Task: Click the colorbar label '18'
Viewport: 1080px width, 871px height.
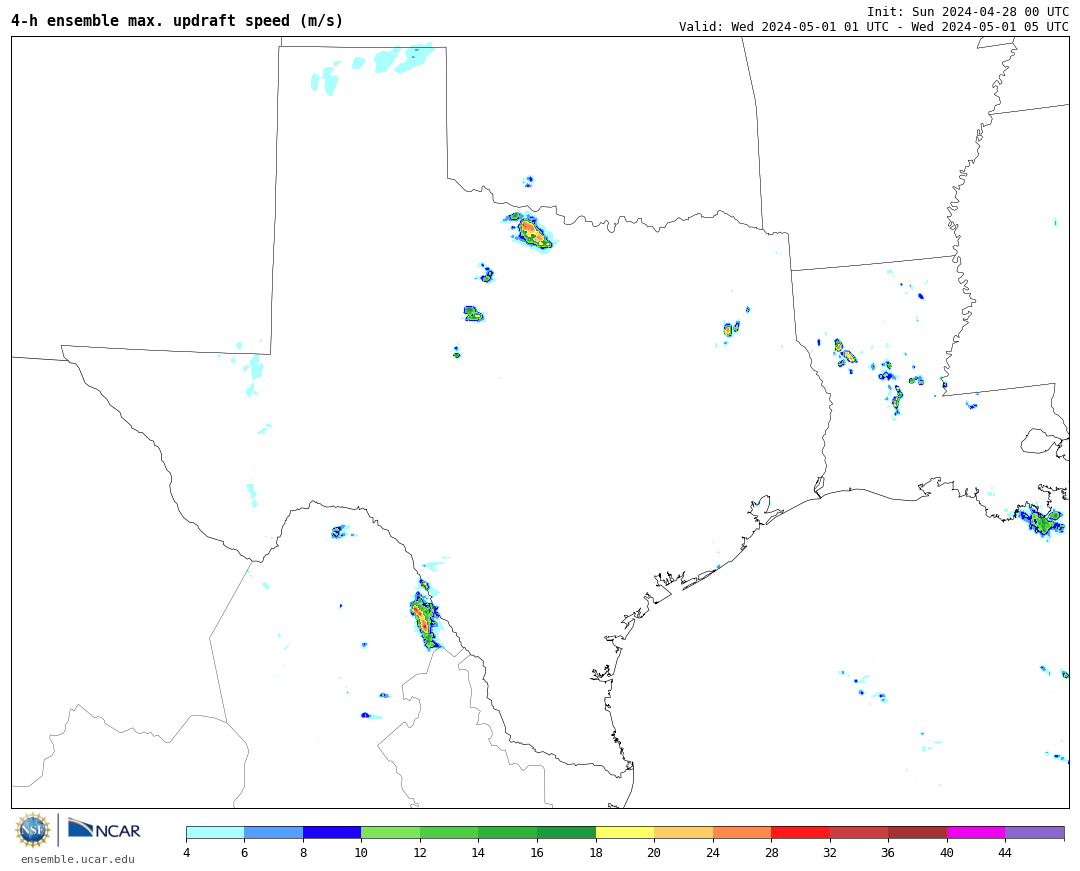Action: pyautogui.click(x=596, y=852)
